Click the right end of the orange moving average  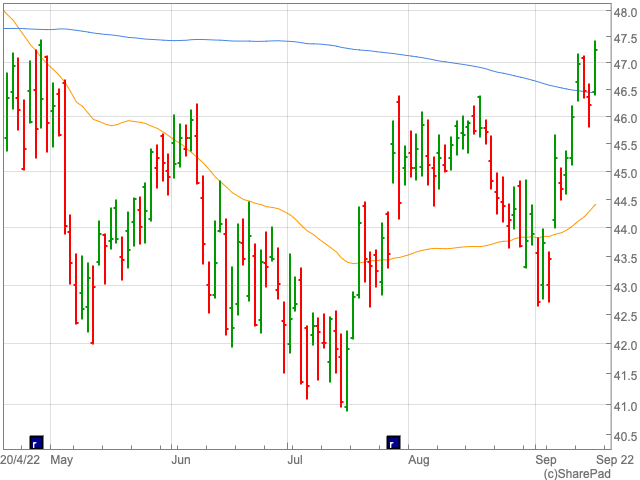click(x=595, y=205)
